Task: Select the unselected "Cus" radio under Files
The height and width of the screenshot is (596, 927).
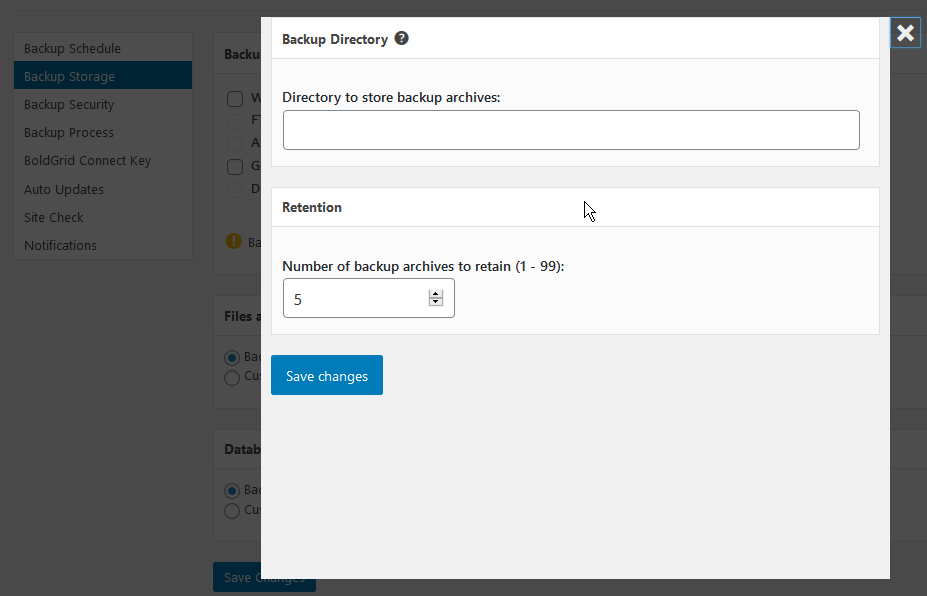Action: [x=232, y=377]
